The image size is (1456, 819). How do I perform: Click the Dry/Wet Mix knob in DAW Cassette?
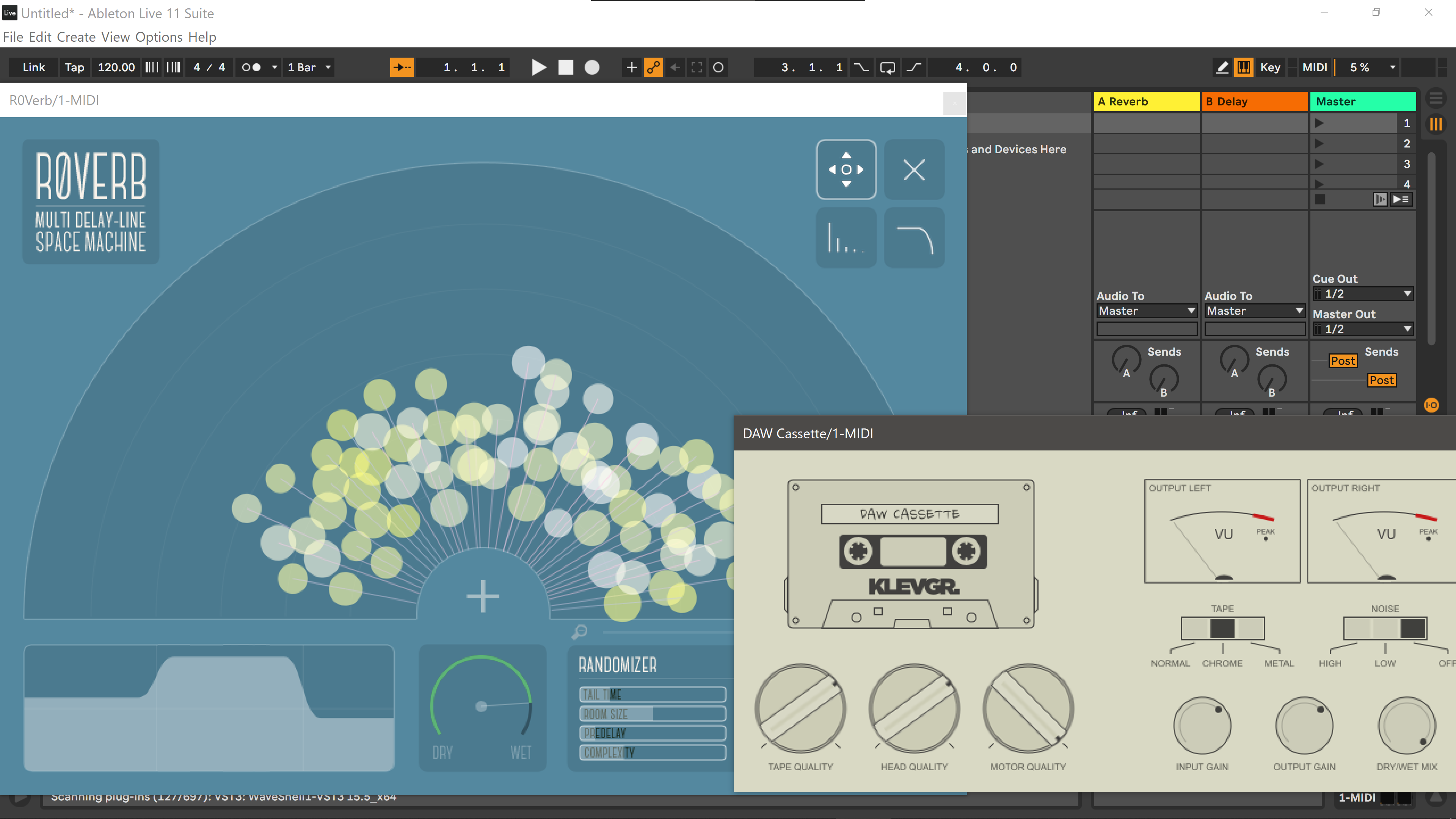coord(1407,726)
